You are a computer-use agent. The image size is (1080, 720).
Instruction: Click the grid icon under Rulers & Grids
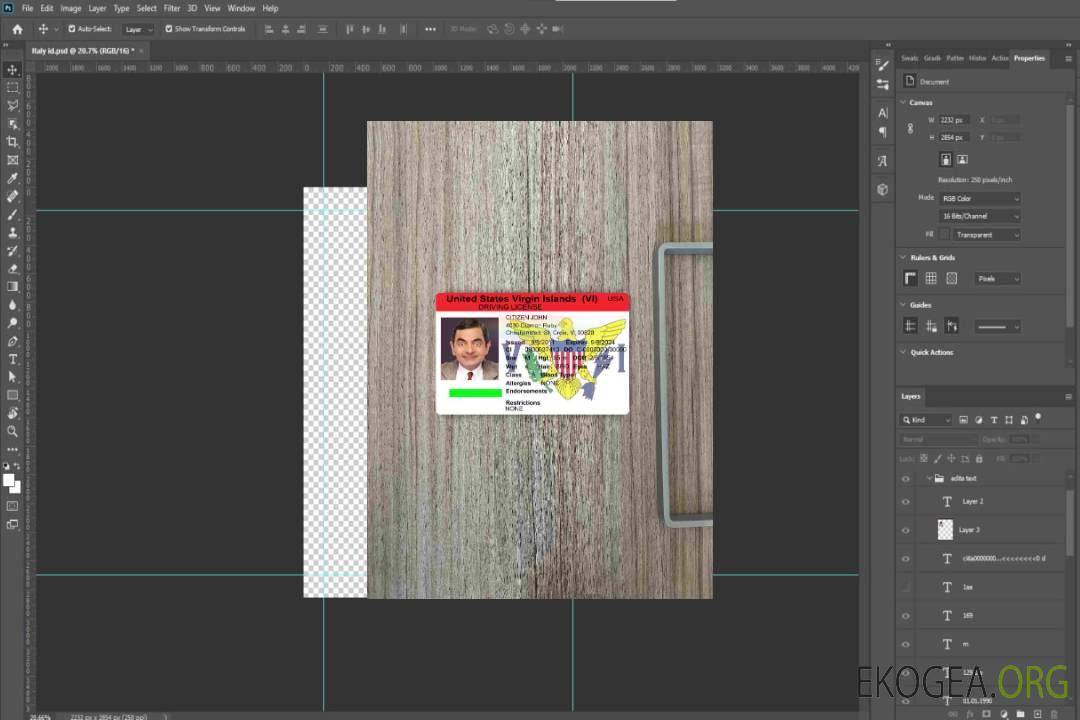(x=931, y=278)
